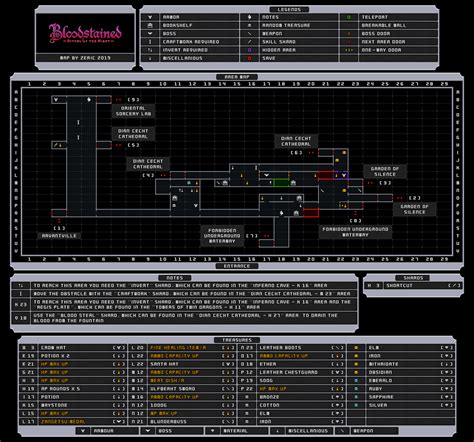
Task: Click the Notes flame icon in Legends
Action: (x=249, y=17)
